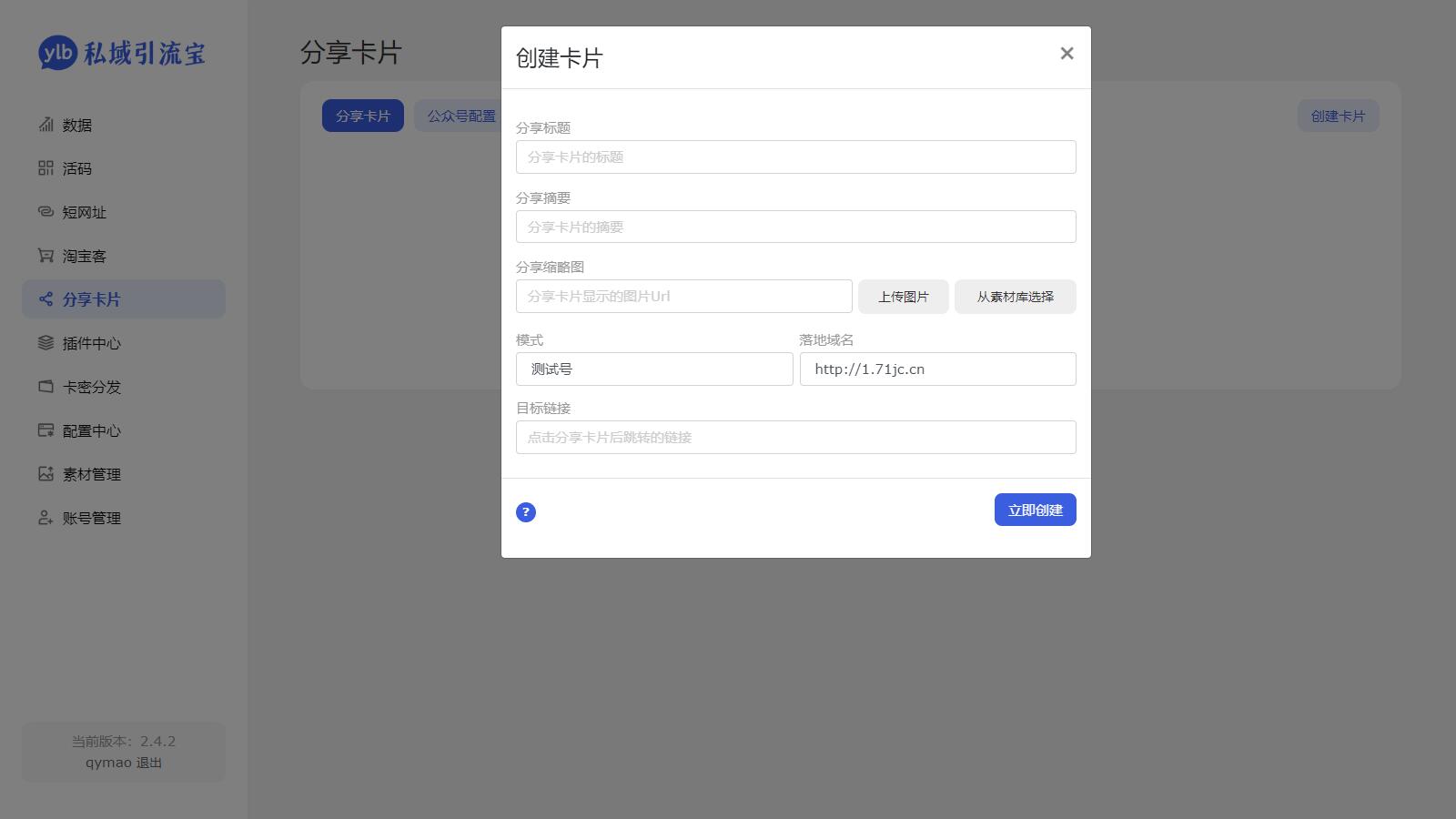The height and width of the screenshot is (819, 1456).
Task: Click the 插件中心 layers icon
Action: (45, 343)
